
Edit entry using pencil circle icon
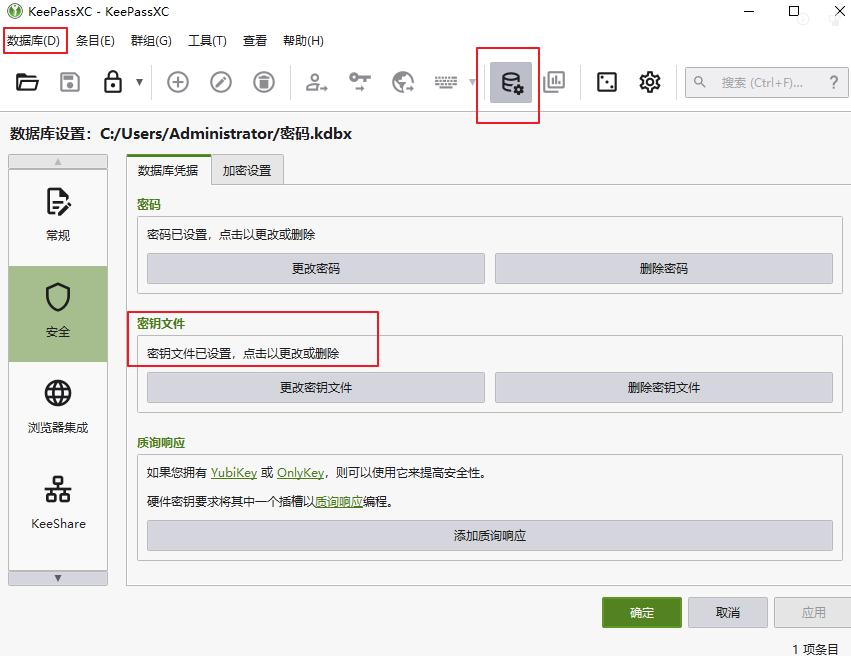click(x=221, y=82)
